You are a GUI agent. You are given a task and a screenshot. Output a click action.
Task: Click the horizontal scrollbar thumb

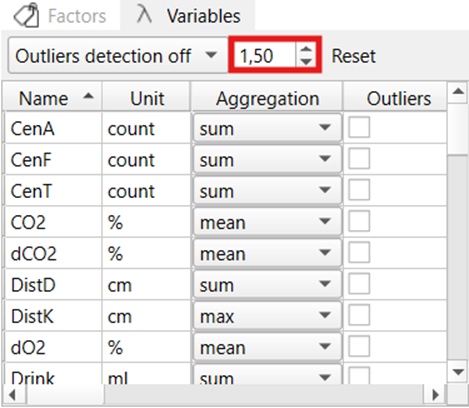tap(65, 395)
